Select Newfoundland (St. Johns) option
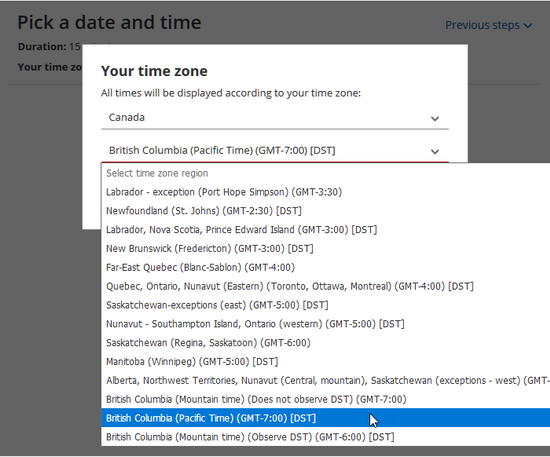Viewport: 550px width, 457px height. pyautogui.click(x=326, y=211)
